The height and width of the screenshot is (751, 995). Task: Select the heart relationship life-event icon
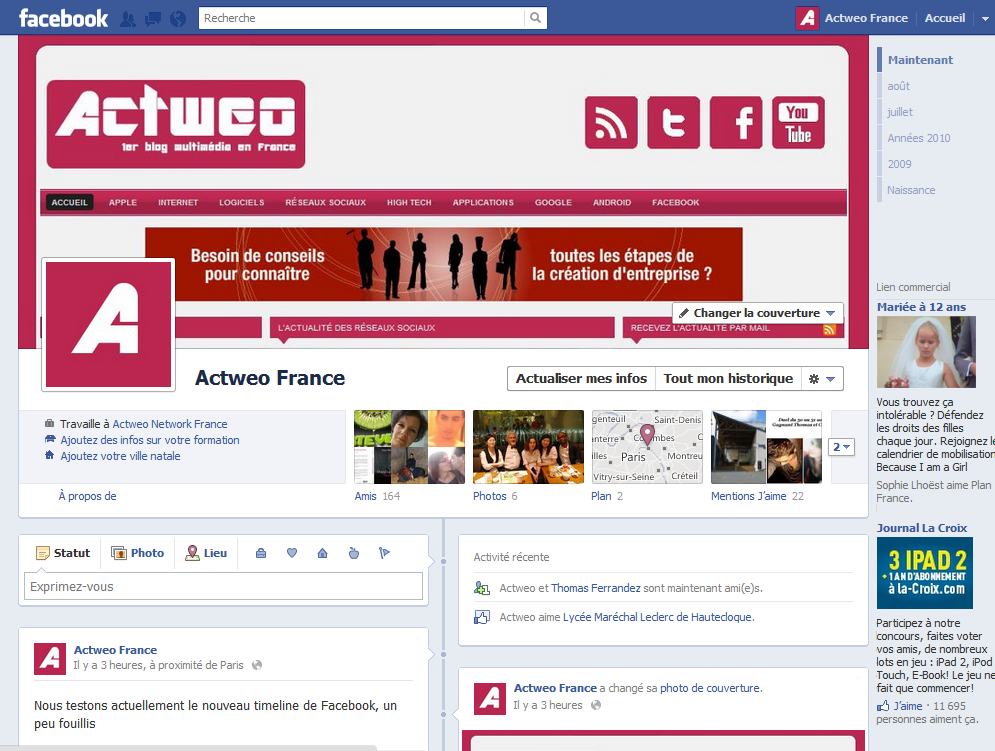(291, 552)
